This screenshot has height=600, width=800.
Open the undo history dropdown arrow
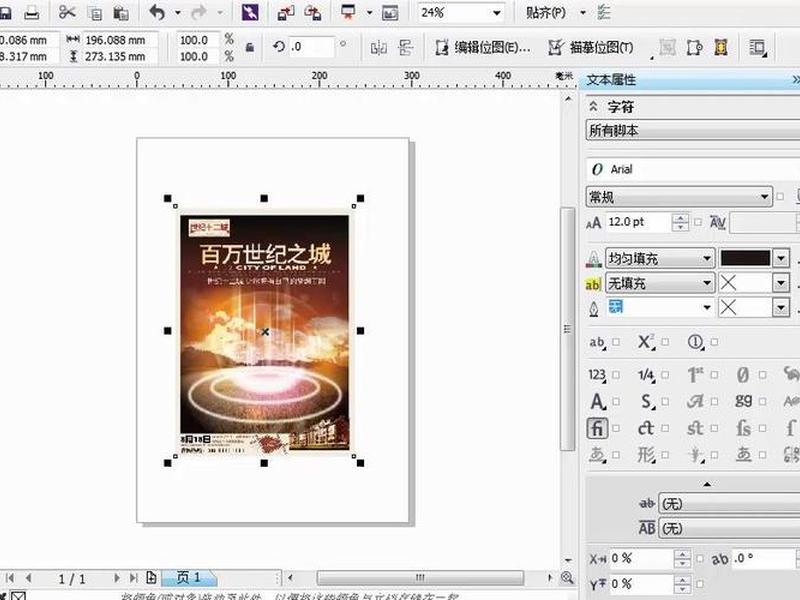pyautogui.click(x=178, y=12)
